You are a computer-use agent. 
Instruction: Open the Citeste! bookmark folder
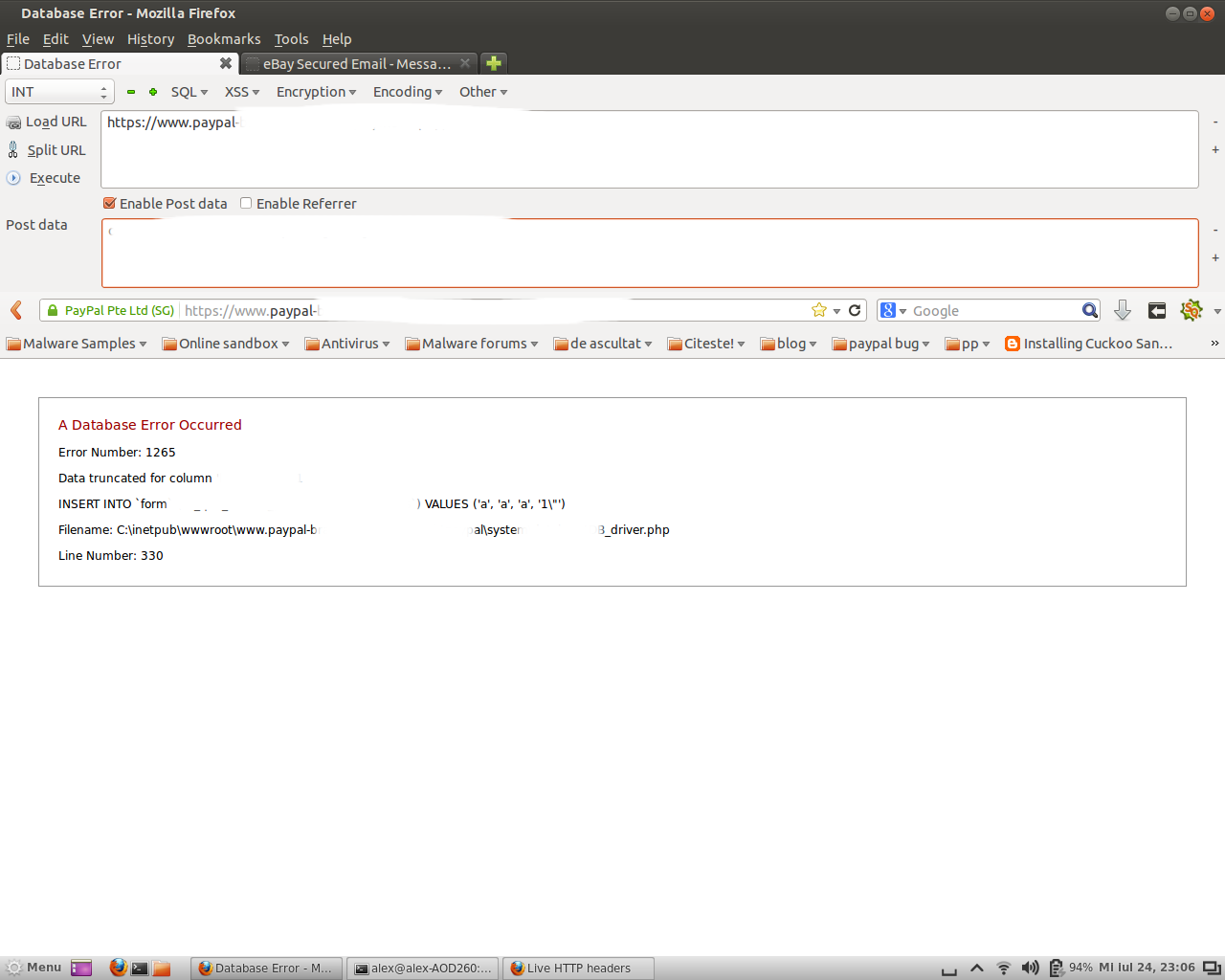click(x=706, y=344)
